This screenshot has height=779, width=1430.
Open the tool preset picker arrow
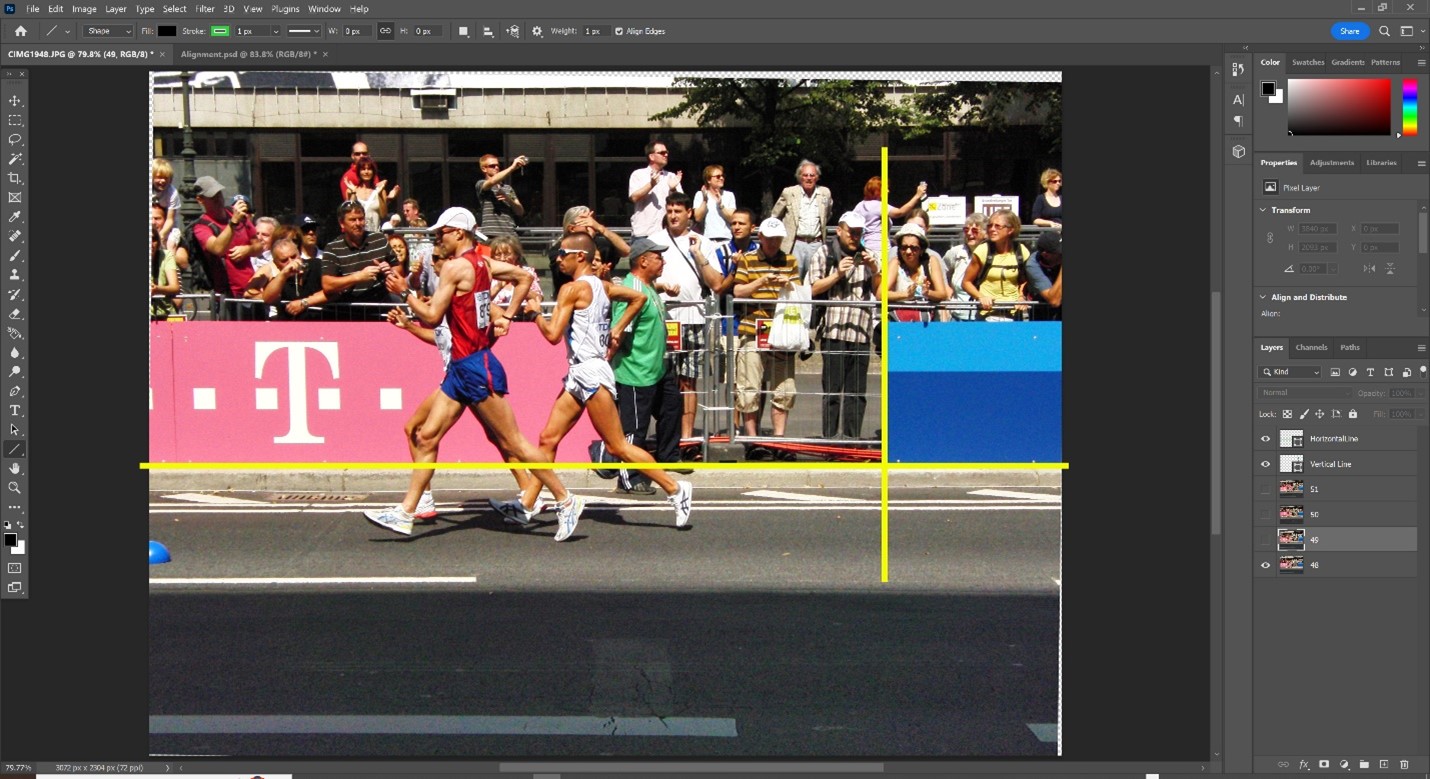pos(68,31)
